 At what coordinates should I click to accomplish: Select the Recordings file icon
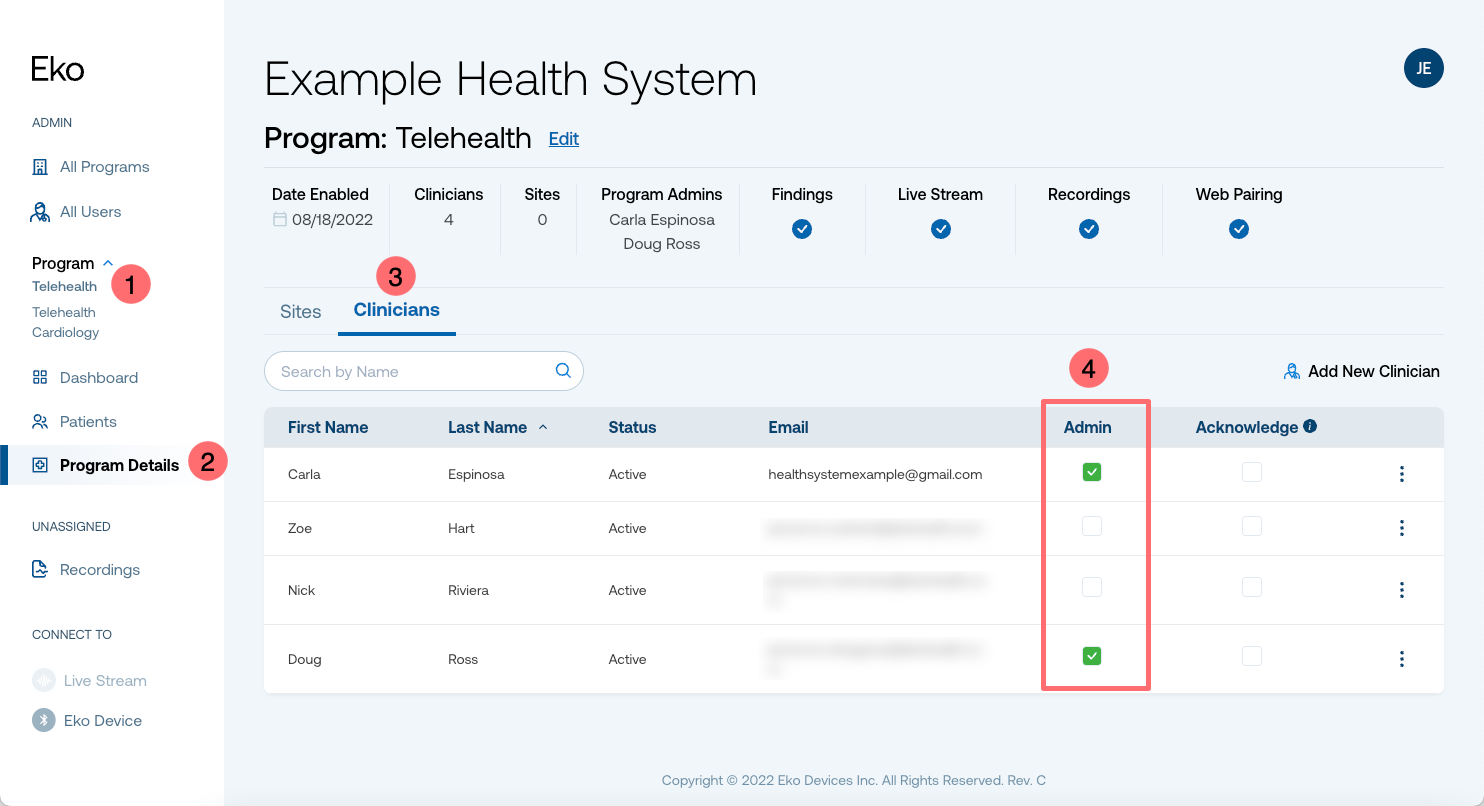tap(40, 570)
